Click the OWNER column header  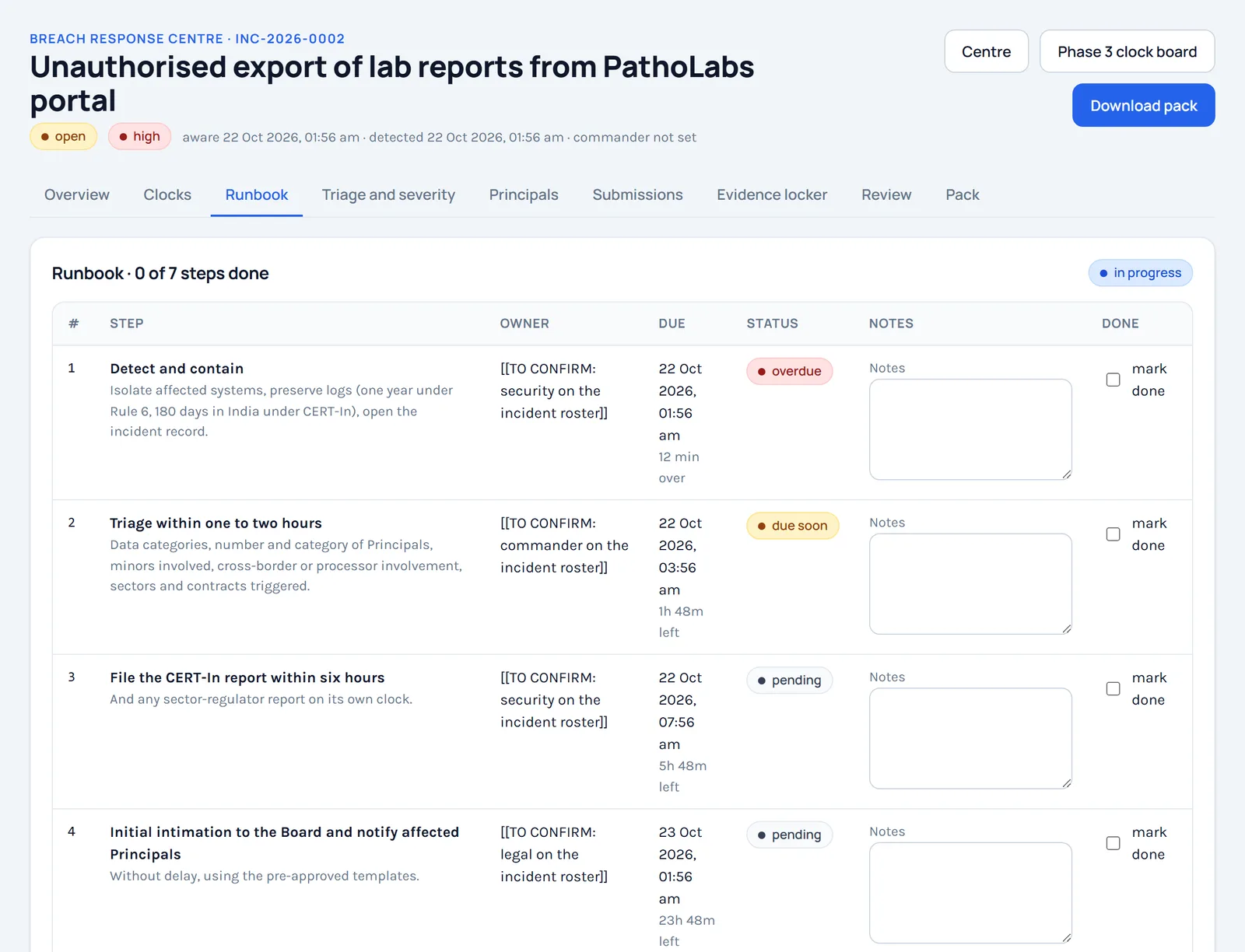524,324
